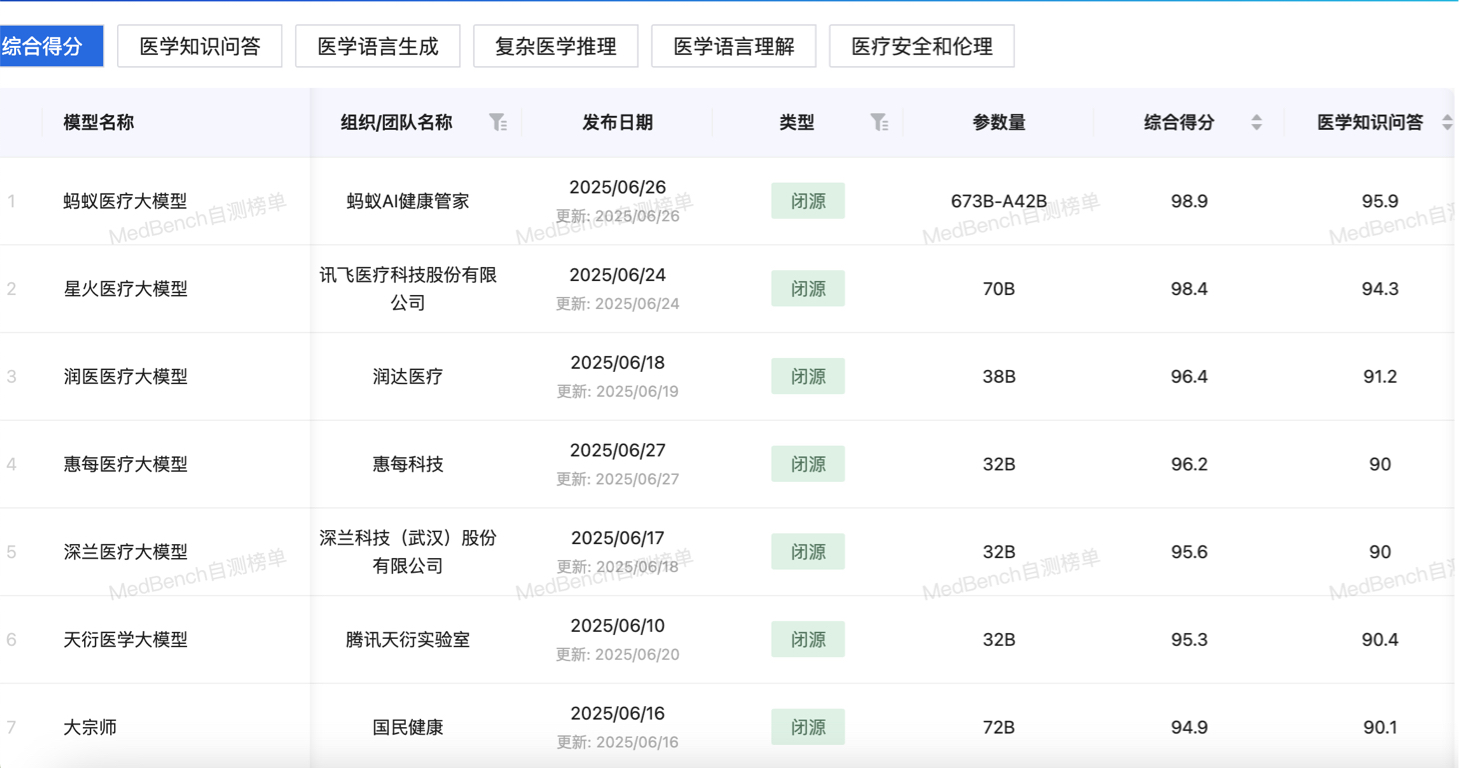The width and height of the screenshot is (1459, 768).
Task: Select the 综合得分 tab
Action: 51,46
